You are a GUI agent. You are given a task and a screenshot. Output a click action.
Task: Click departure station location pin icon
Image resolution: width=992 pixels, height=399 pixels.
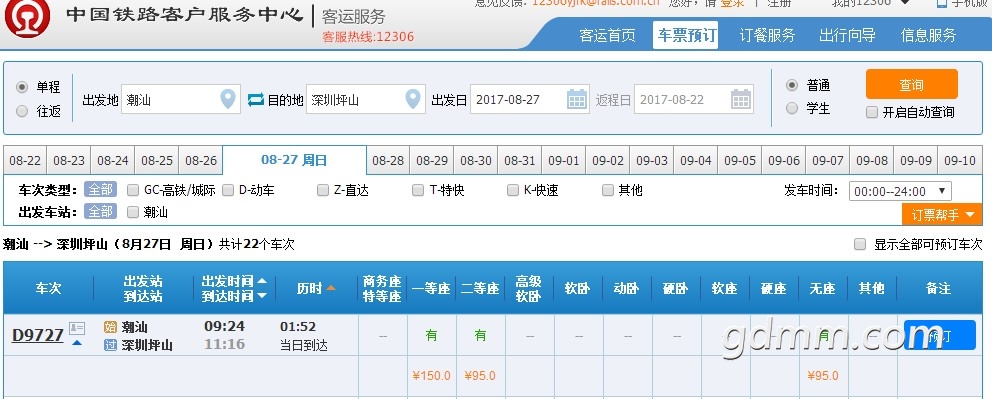228,99
